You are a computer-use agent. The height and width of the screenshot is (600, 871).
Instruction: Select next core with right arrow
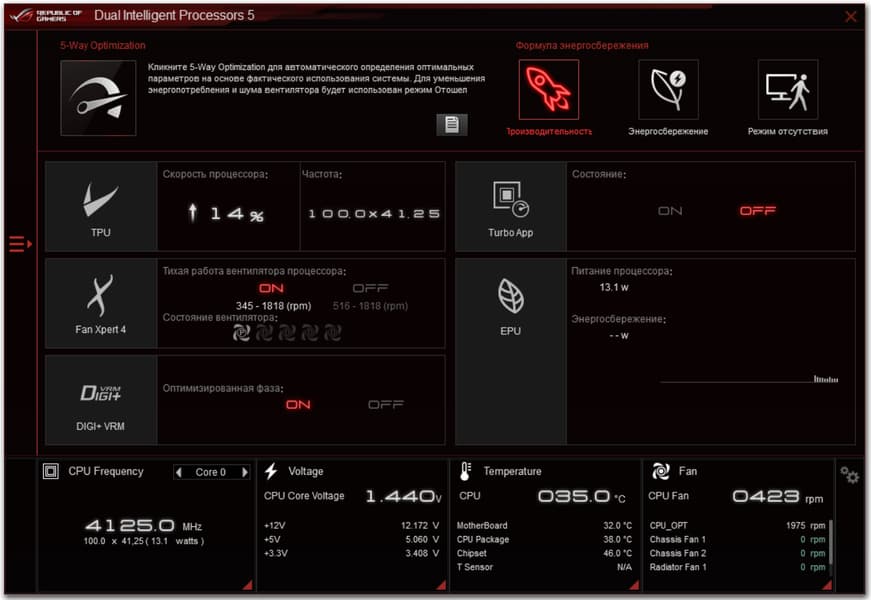(244, 472)
